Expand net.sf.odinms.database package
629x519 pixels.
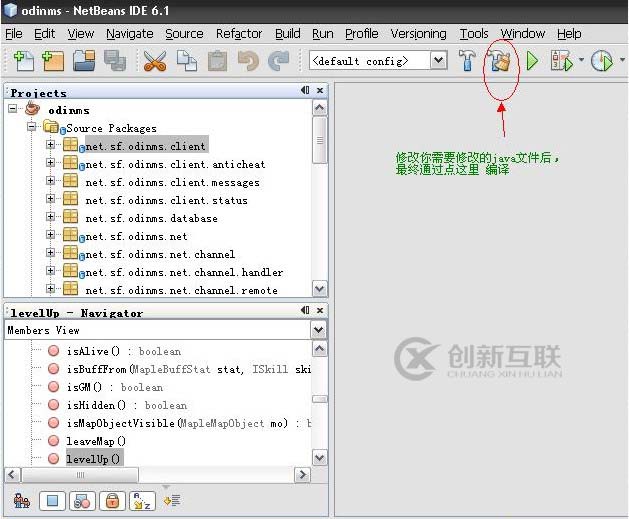click(x=50, y=217)
